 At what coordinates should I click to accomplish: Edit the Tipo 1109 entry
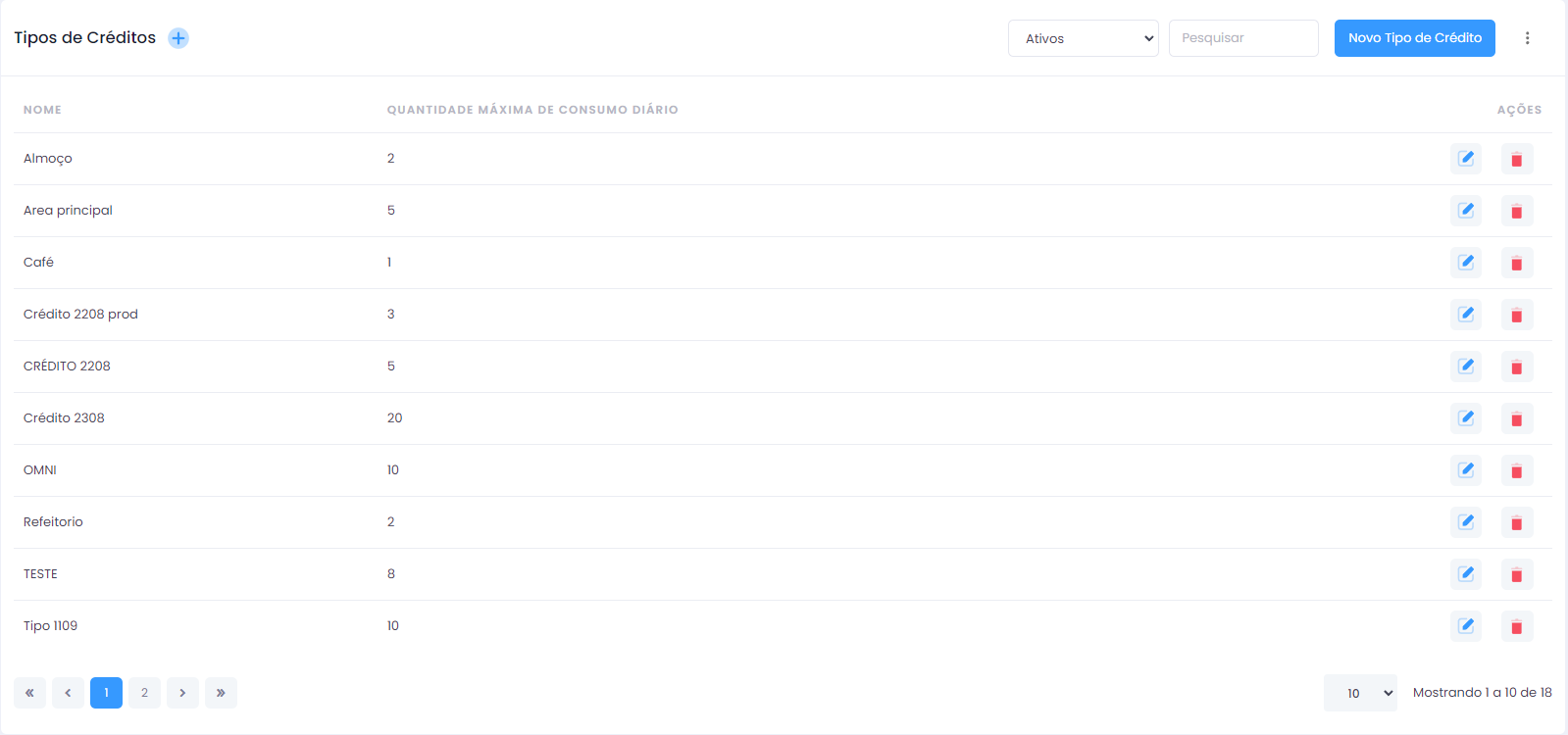click(1466, 626)
